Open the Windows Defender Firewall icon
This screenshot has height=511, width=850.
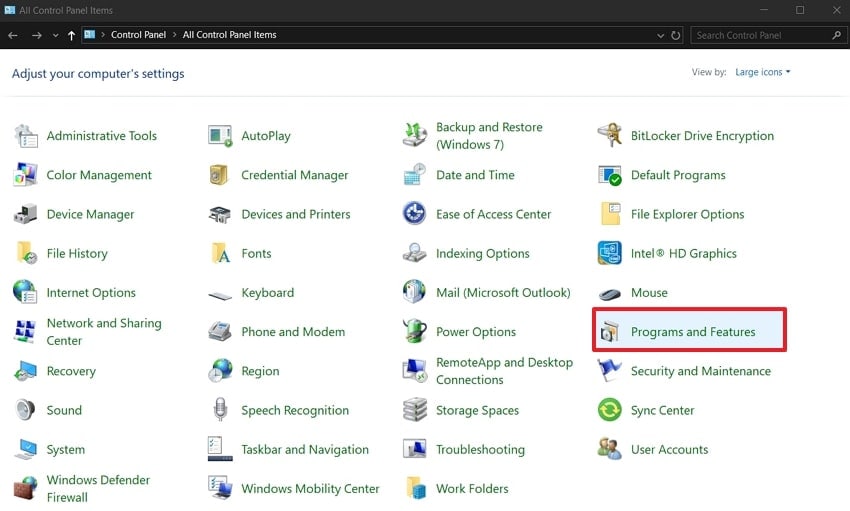pyautogui.click(x=26, y=489)
